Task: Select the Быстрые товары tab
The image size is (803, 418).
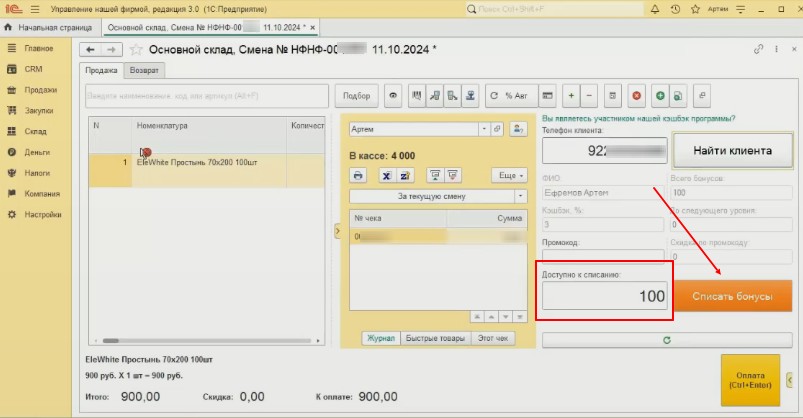Action: [435, 338]
